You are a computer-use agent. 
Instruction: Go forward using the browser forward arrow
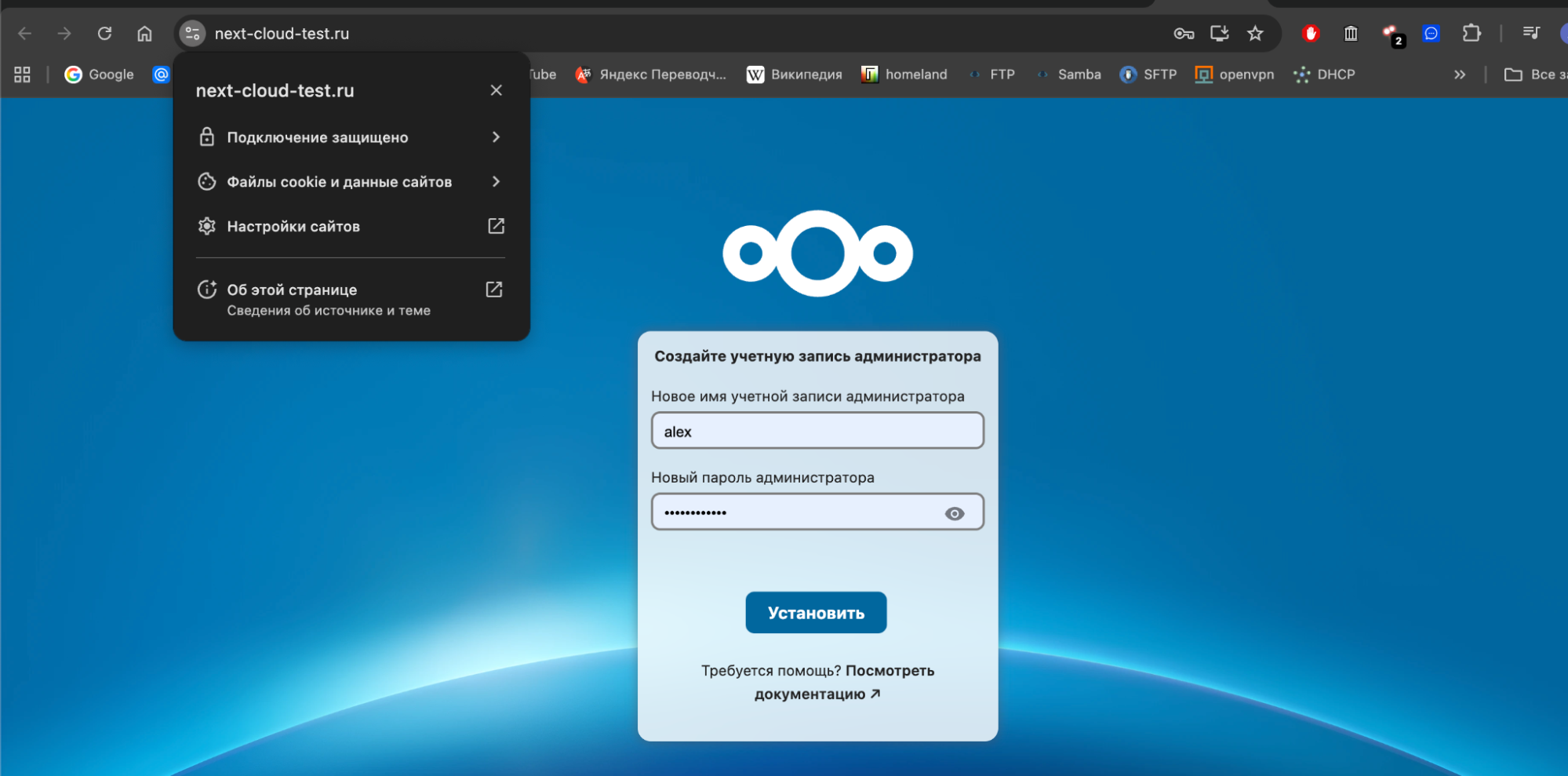pyautogui.click(x=64, y=33)
